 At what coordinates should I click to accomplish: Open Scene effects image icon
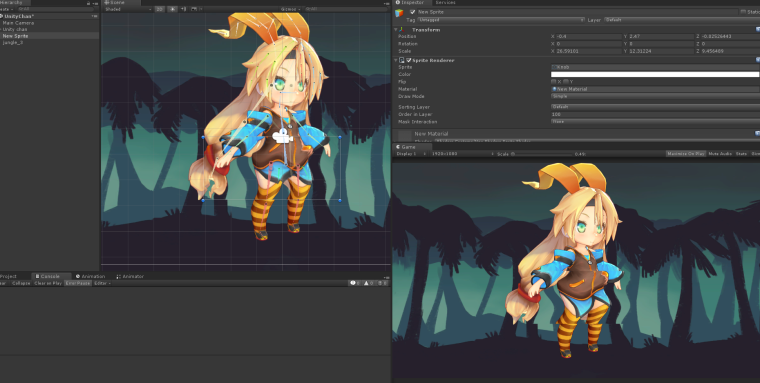click(x=194, y=9)
